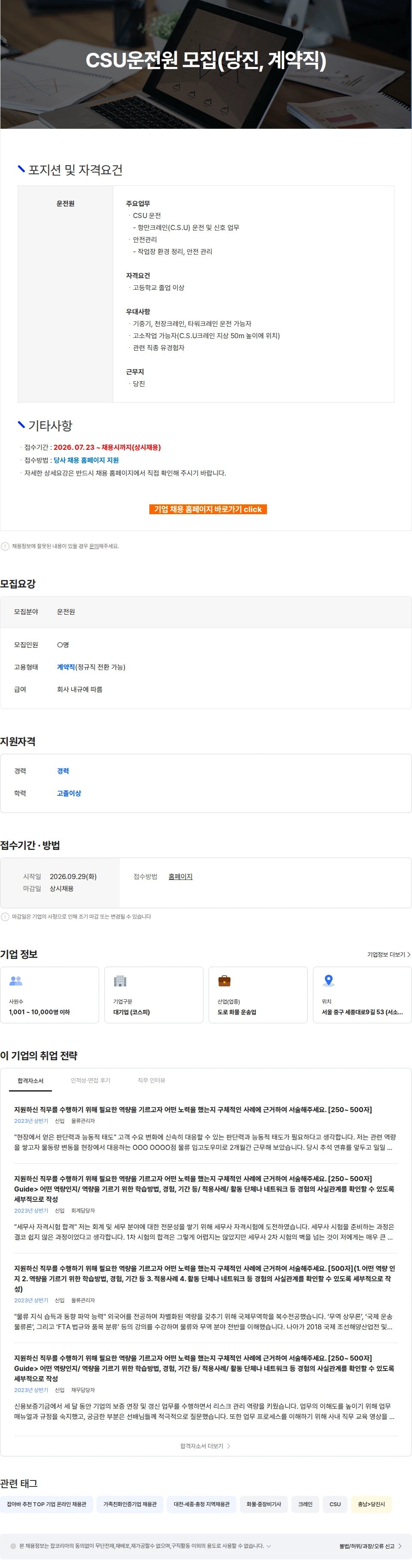Click 경력 value in 지원자격
Viewport: 412px width, 1568px height.
pos(63,770)
